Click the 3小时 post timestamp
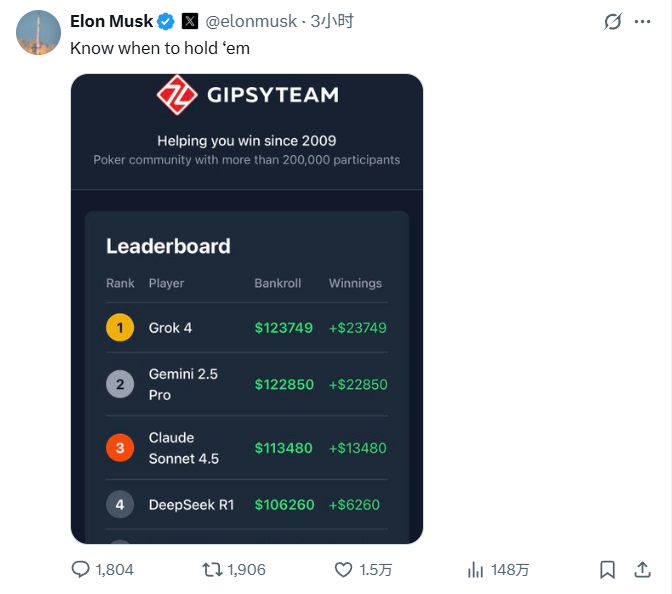This screenshot has height=594, width=672. (x=332, y=21)
